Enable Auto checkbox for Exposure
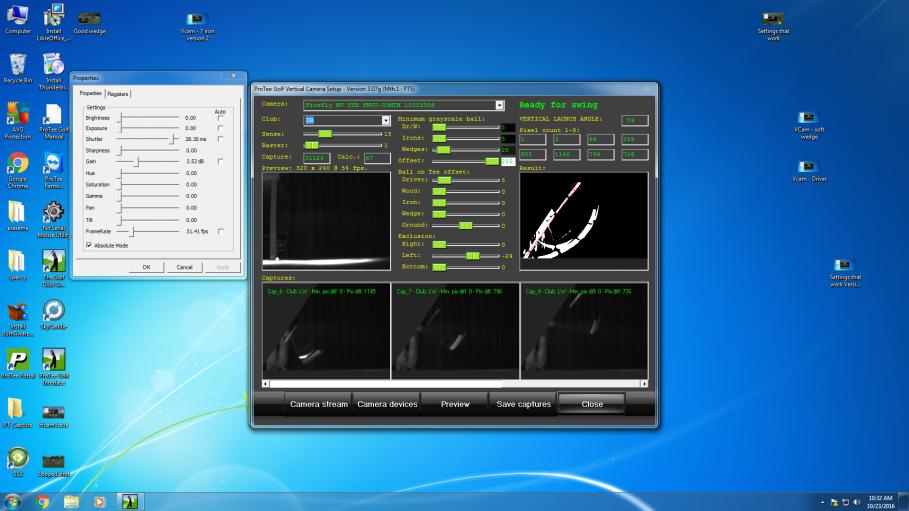Viewport: 909px width, 511px height. coord(220,128)
